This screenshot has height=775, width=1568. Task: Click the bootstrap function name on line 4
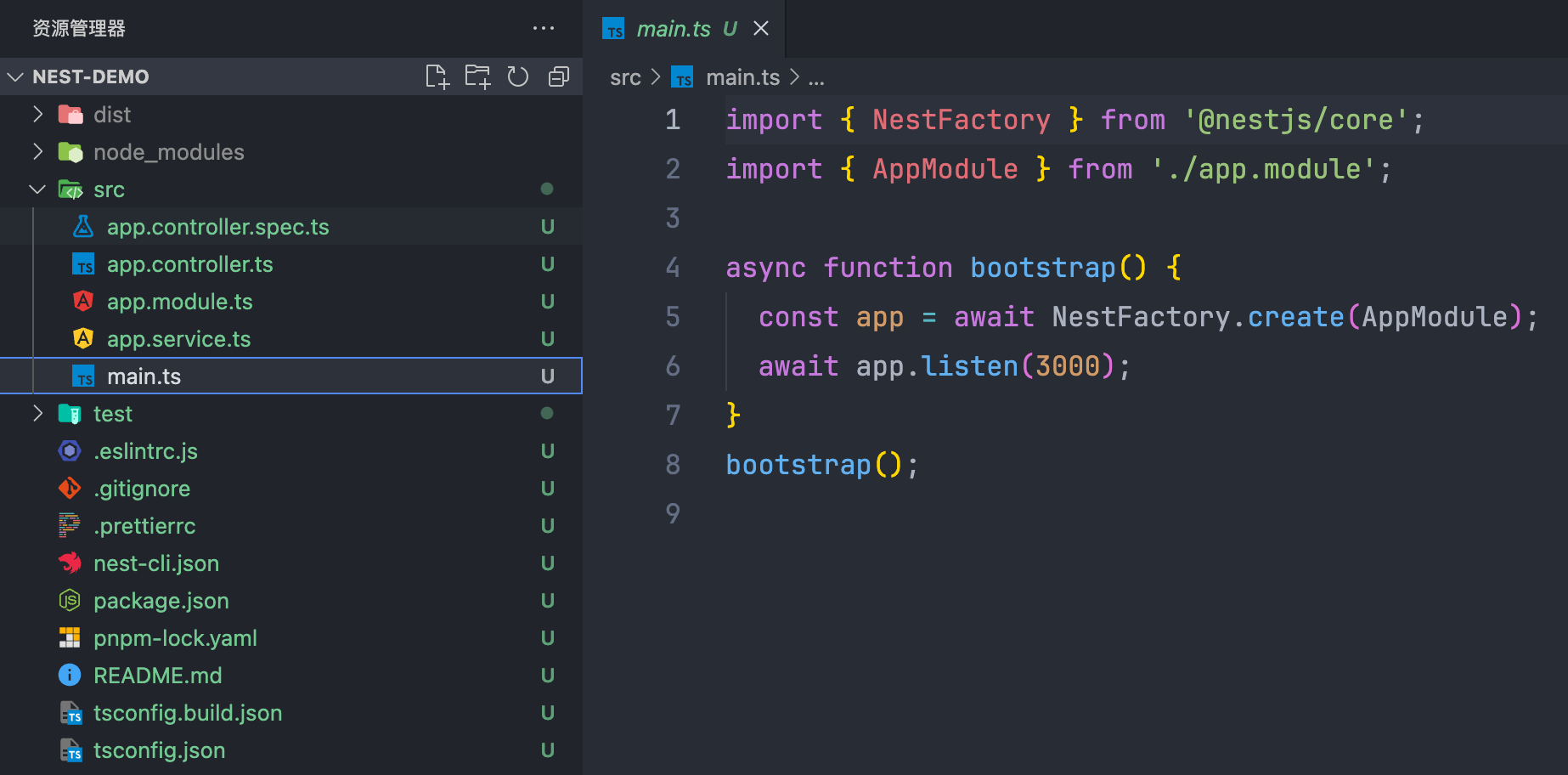click(x=1042, y=268)
